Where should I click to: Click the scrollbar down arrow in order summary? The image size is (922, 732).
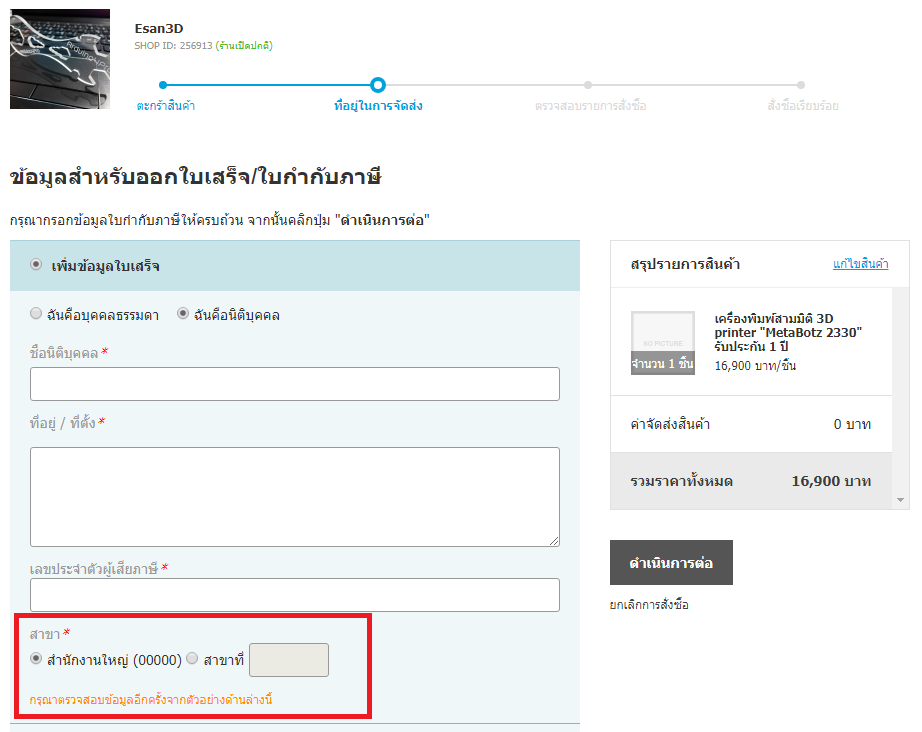(901, 500)
